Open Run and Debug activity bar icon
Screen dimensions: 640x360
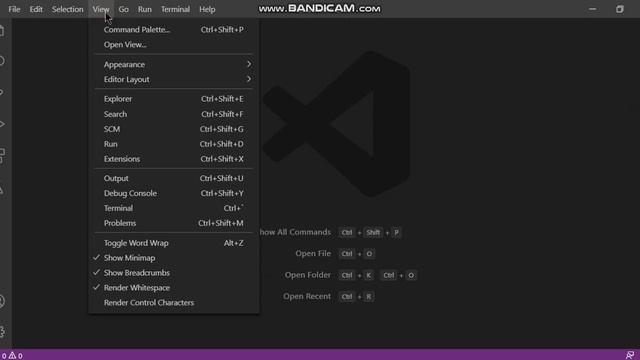pyautogui.click(x=2, y=124)
